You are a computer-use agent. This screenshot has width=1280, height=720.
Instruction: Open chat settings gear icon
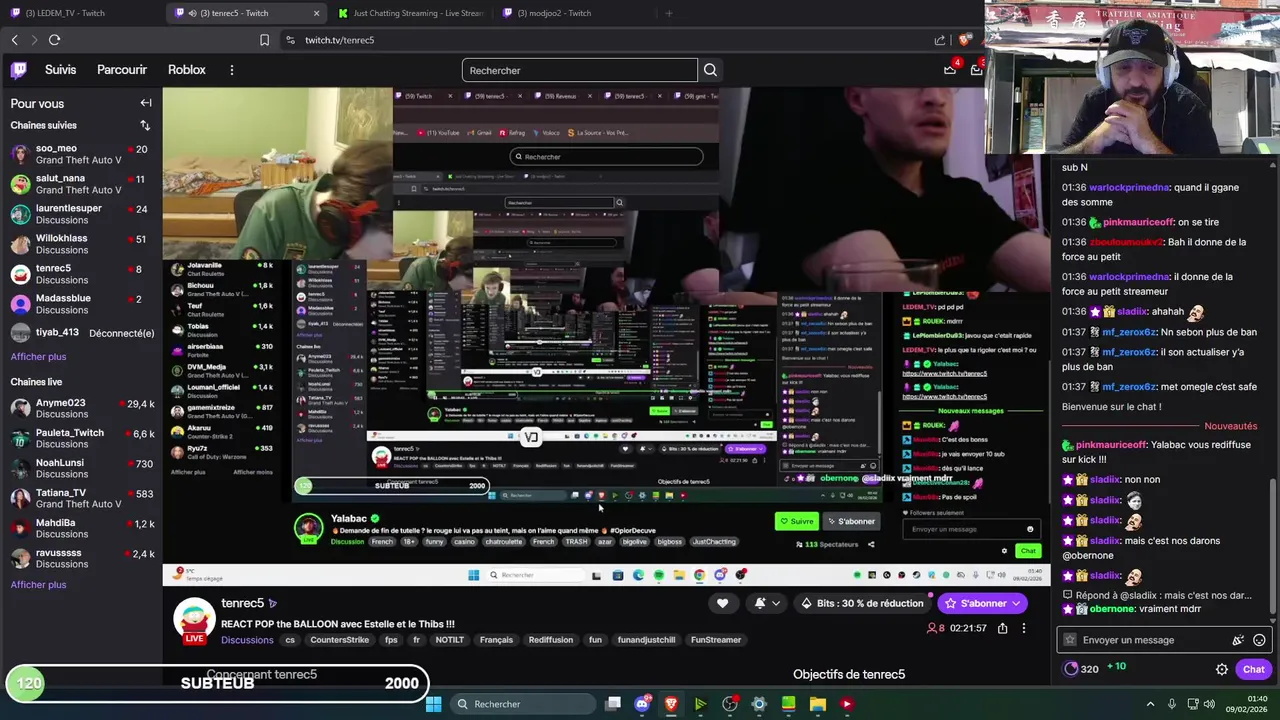click(x=1221, y=669)
